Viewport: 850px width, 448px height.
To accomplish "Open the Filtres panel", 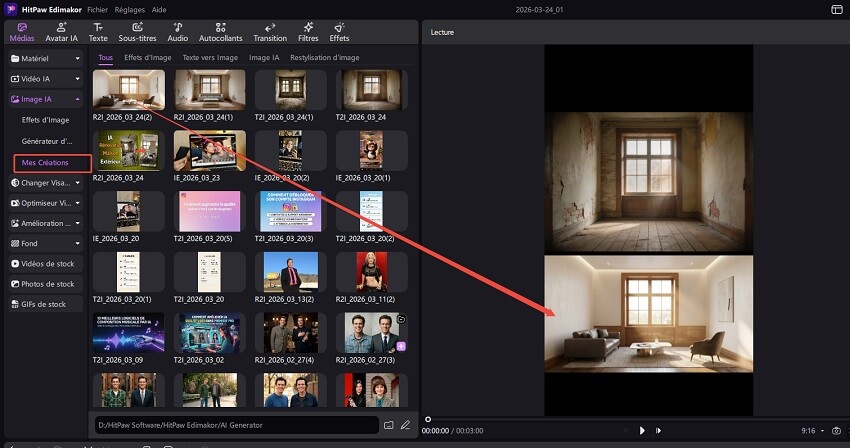I will click(307, 31).
